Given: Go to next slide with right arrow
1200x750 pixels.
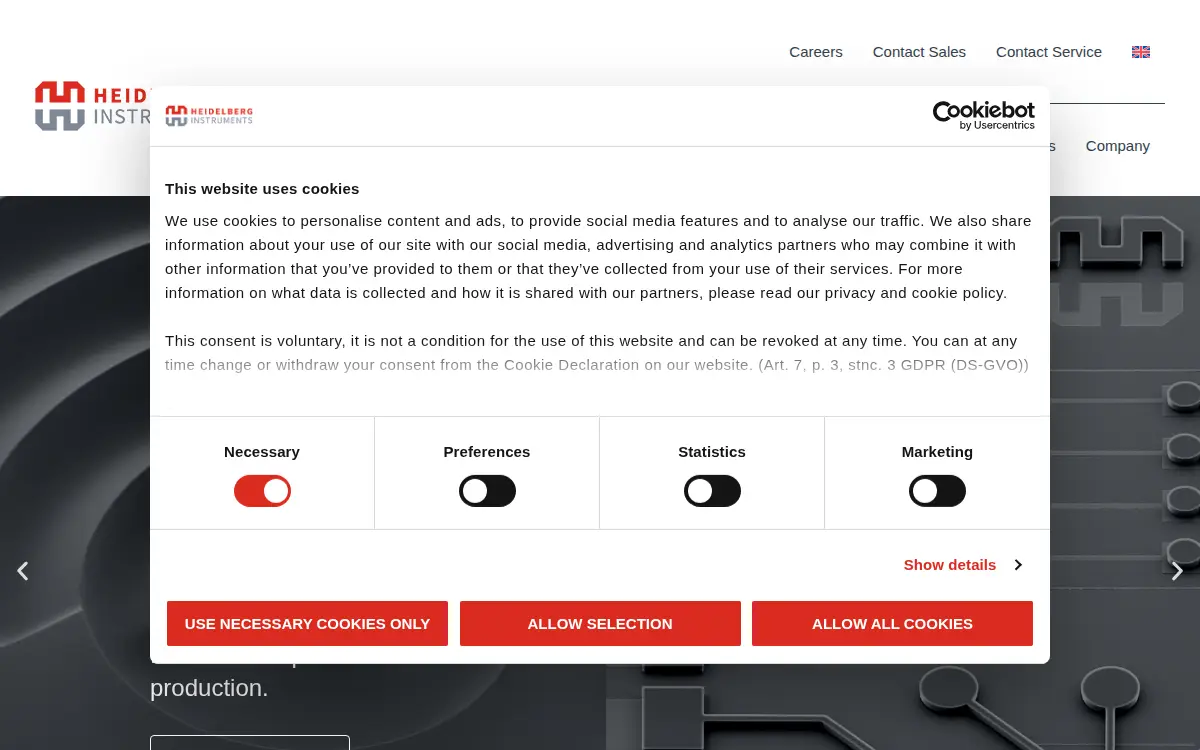Looking at the screenshot, I should point(1177,571).
